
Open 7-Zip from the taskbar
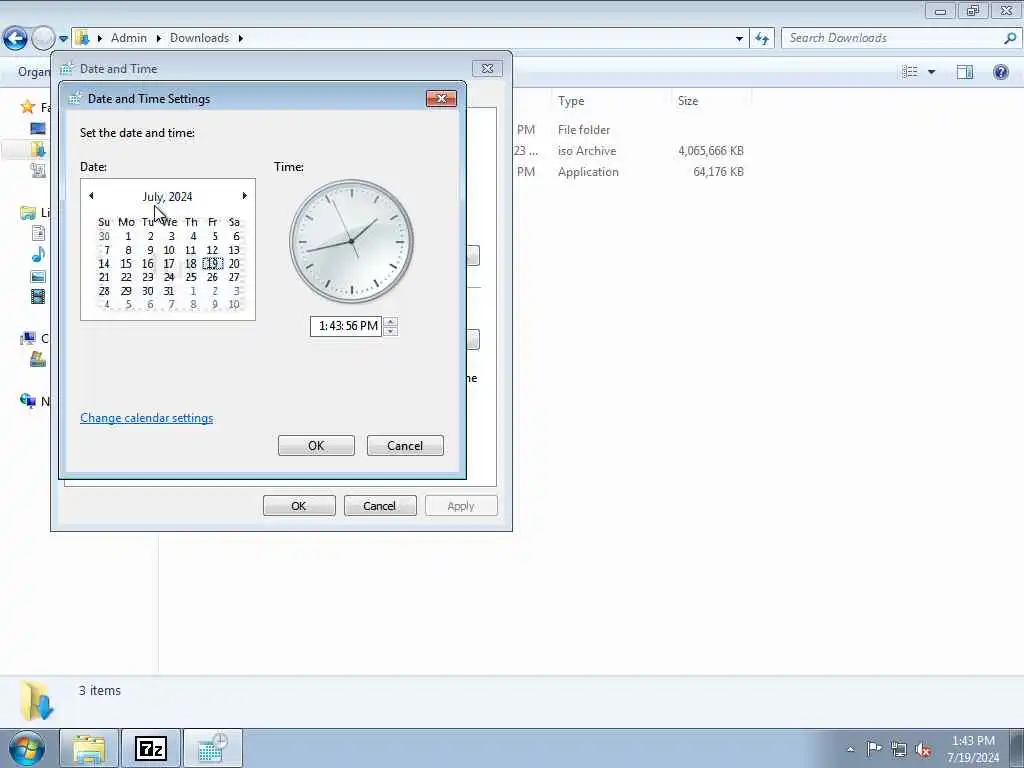151,748
